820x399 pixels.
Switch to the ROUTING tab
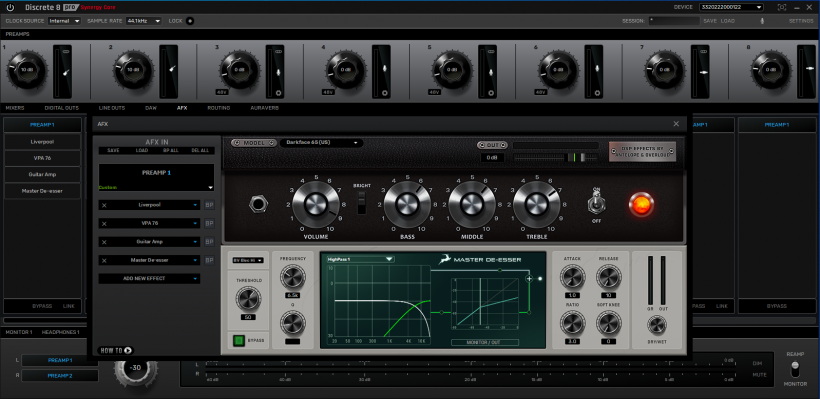point(219,108)
